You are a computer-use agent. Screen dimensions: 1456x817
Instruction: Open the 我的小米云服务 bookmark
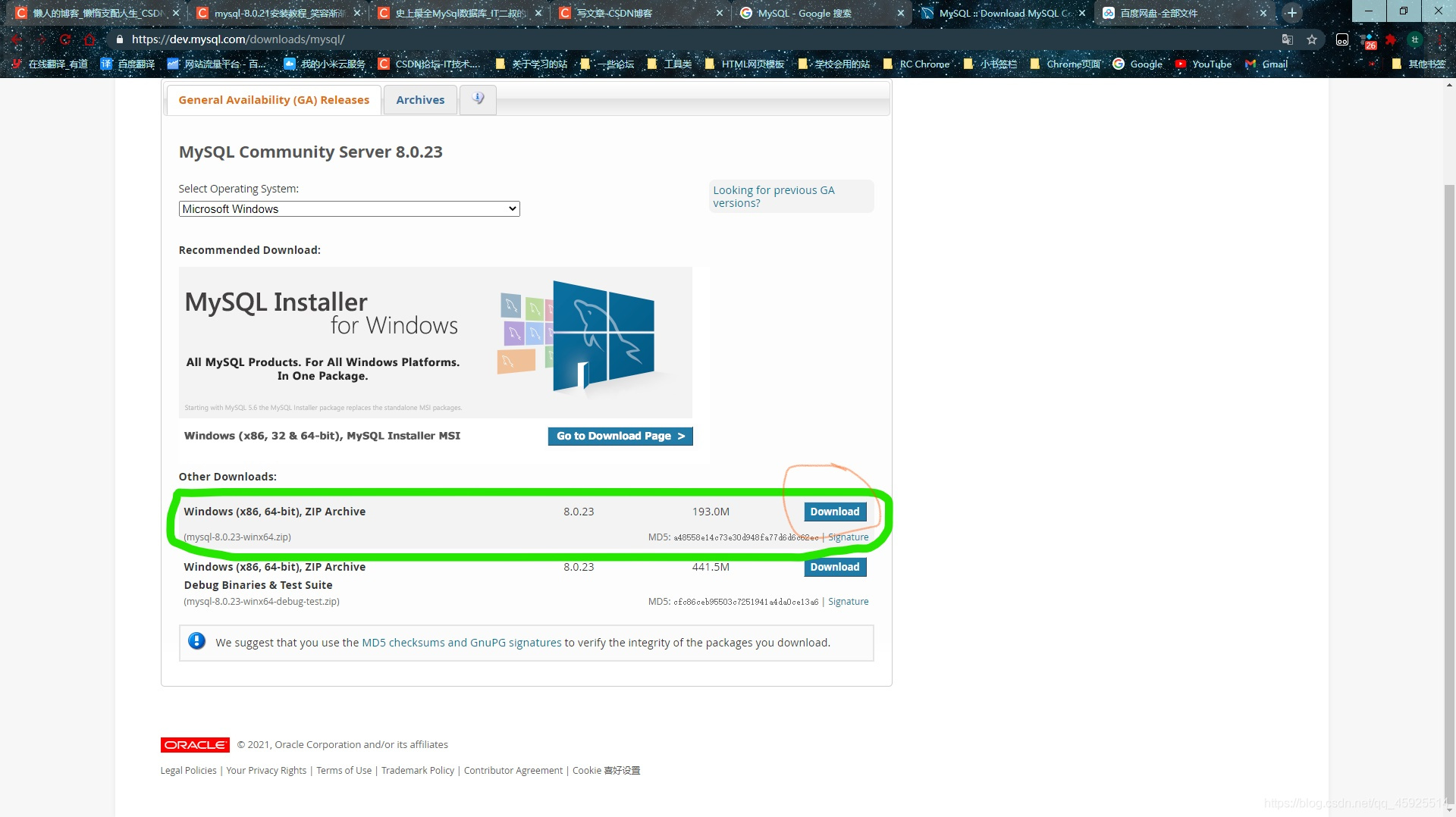coord(325,64)
